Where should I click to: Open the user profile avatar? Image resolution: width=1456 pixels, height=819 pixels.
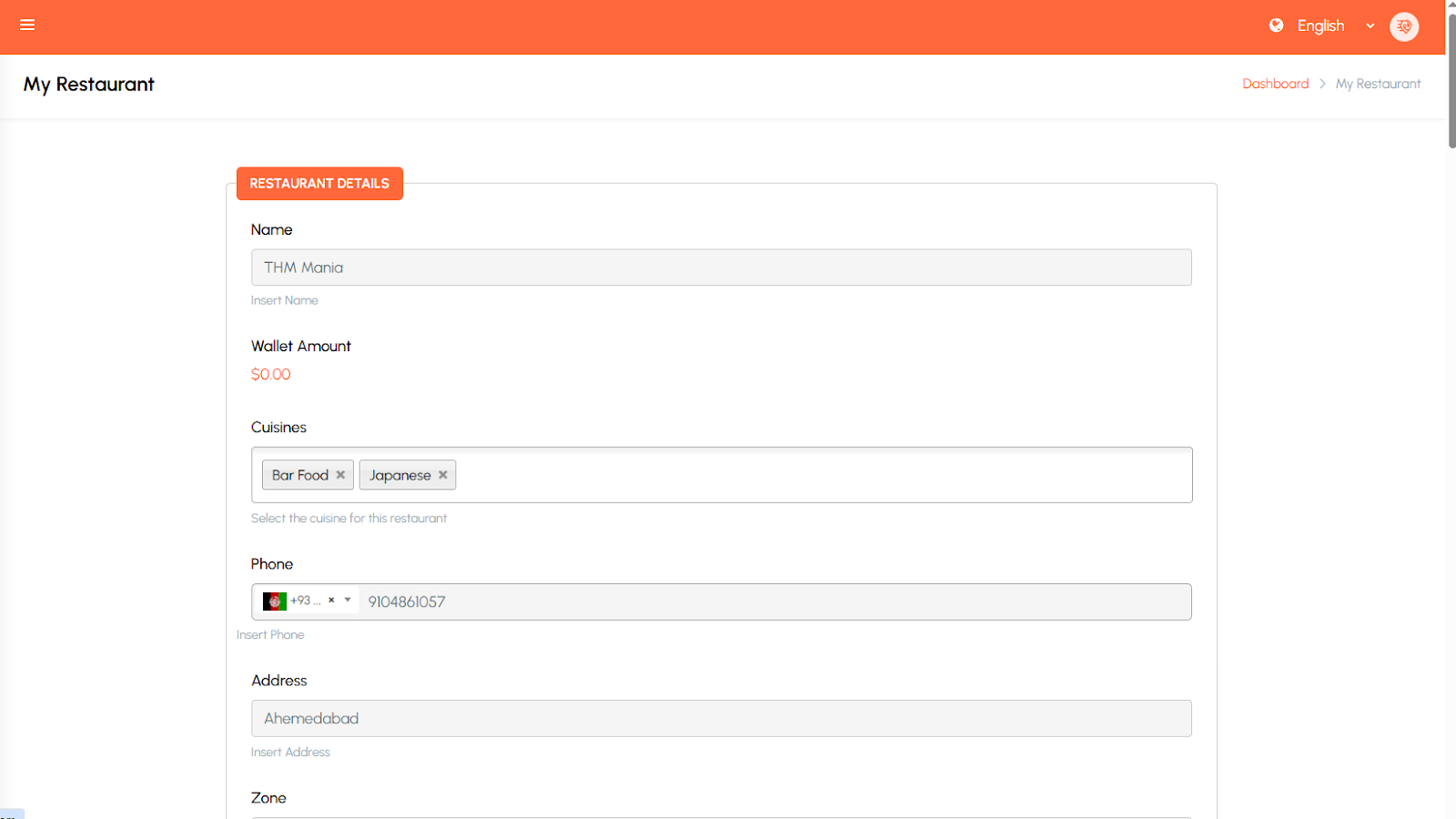(x=1403, y=26)
